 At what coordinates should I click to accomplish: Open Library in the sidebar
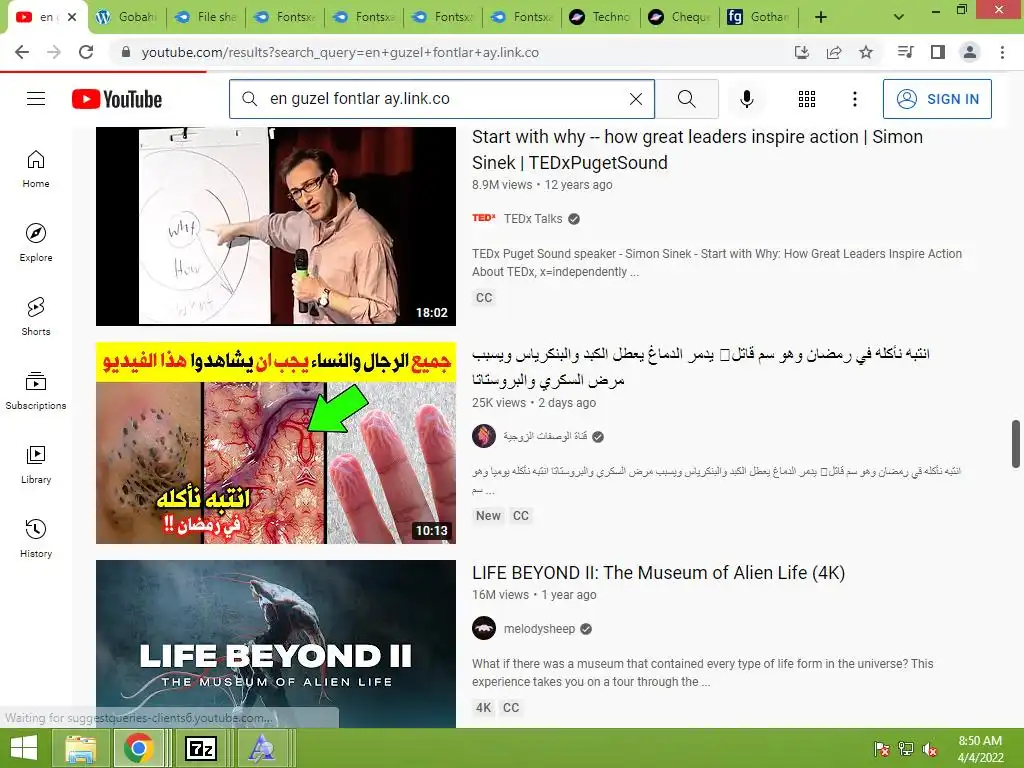coord(36,464)
